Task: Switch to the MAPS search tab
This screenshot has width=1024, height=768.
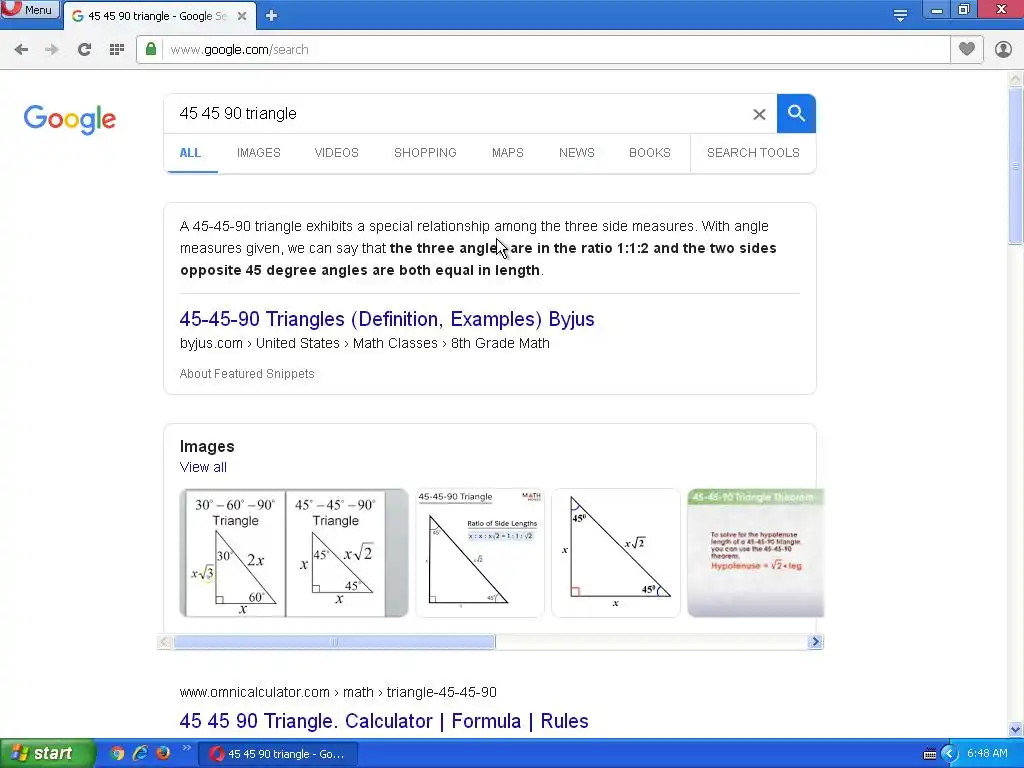Action: click(507, 153)
